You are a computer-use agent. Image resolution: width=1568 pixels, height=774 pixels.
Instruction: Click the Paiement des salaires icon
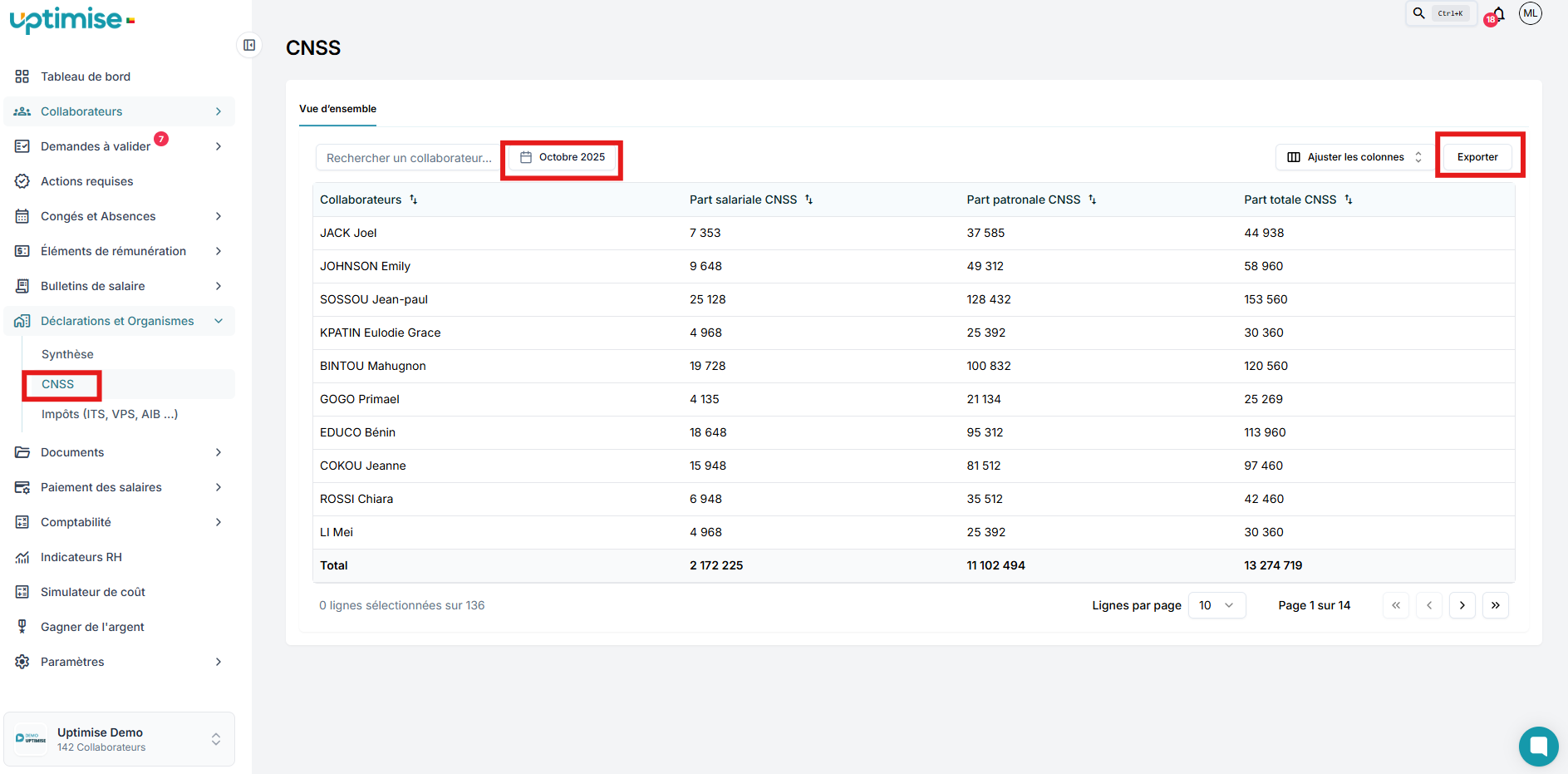(x=22, y=487)
